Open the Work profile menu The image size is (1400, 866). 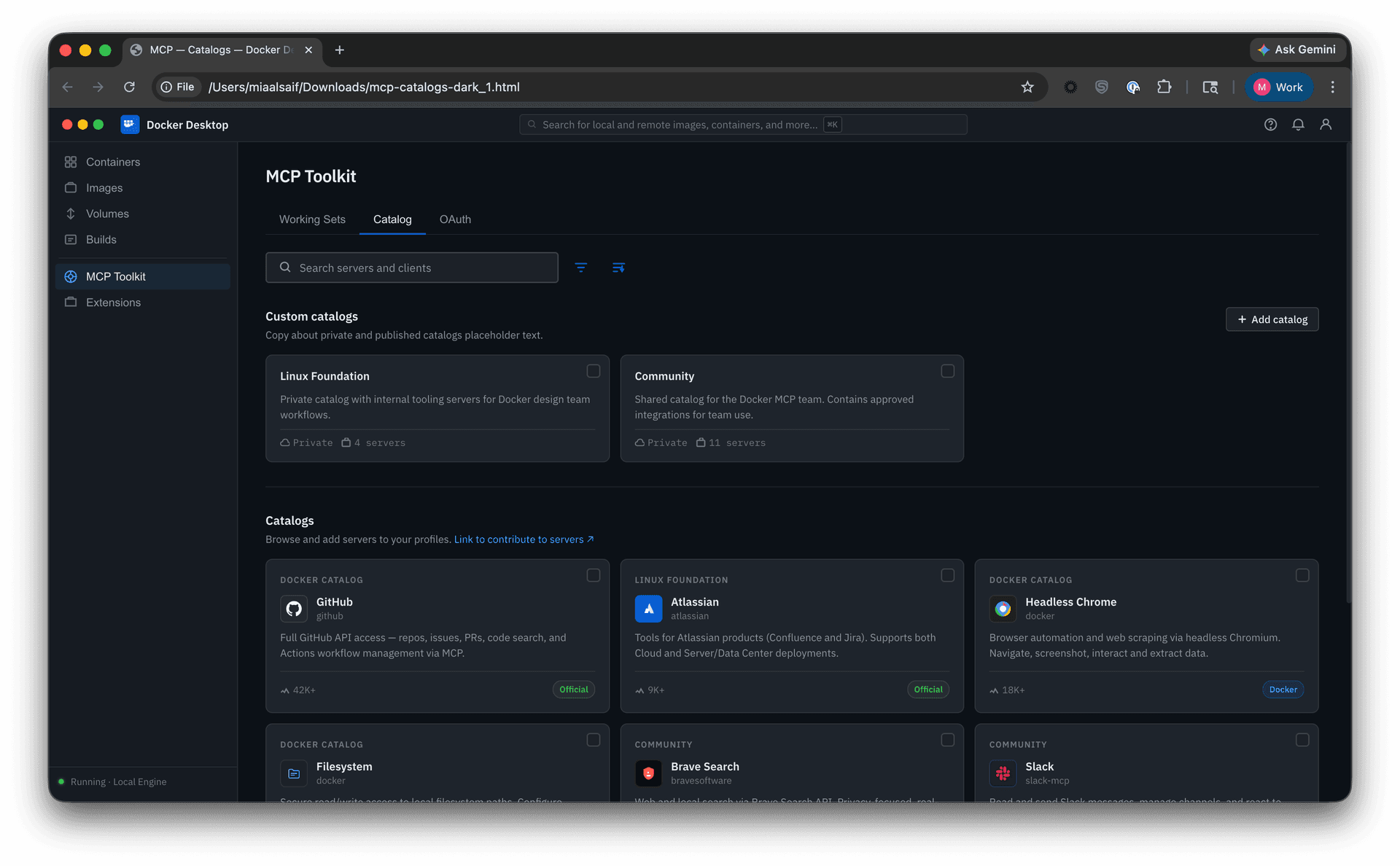click(1278, 87)
